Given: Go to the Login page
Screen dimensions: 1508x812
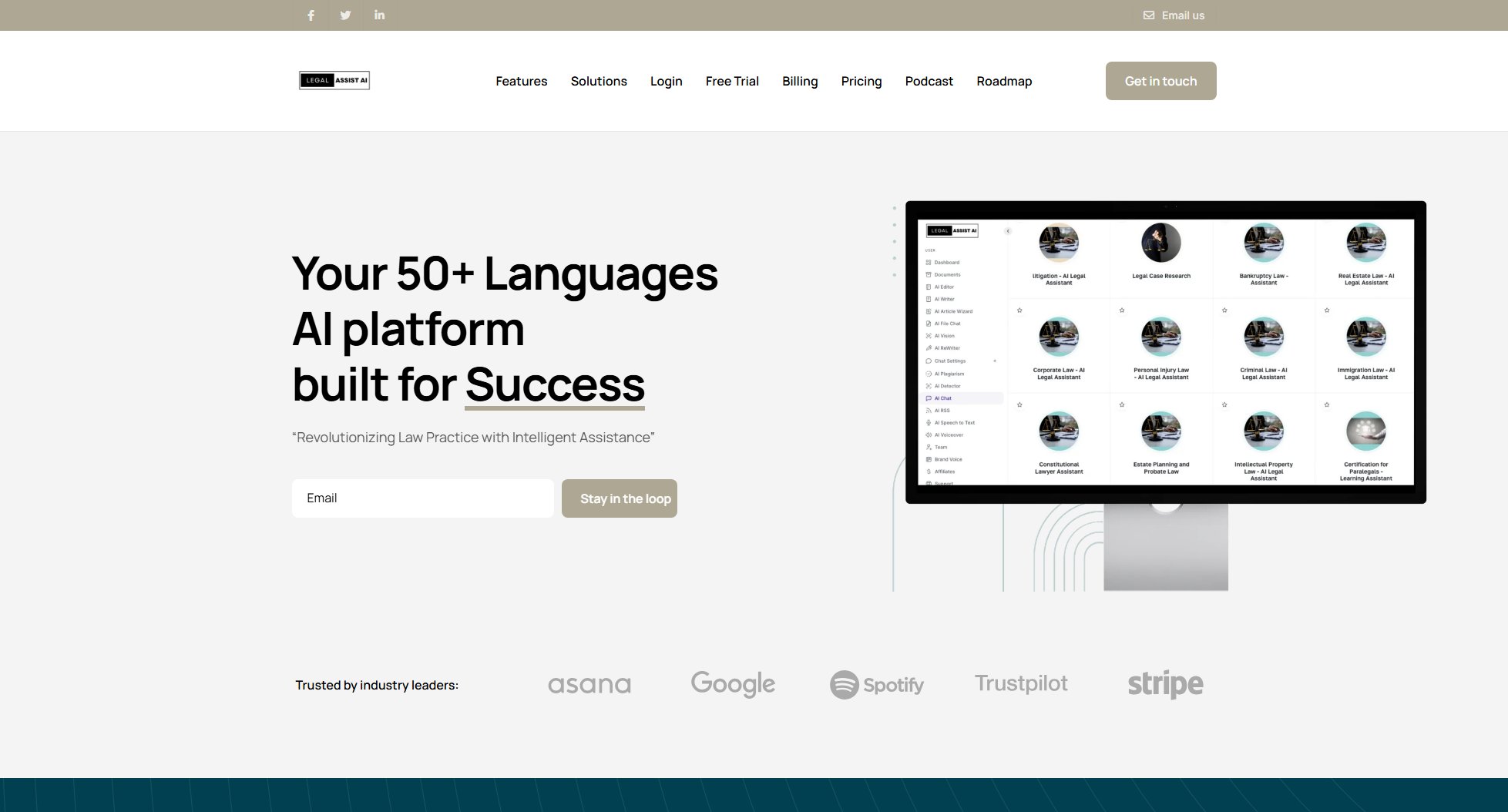Looking at the screenshot, I should (666, 81).
